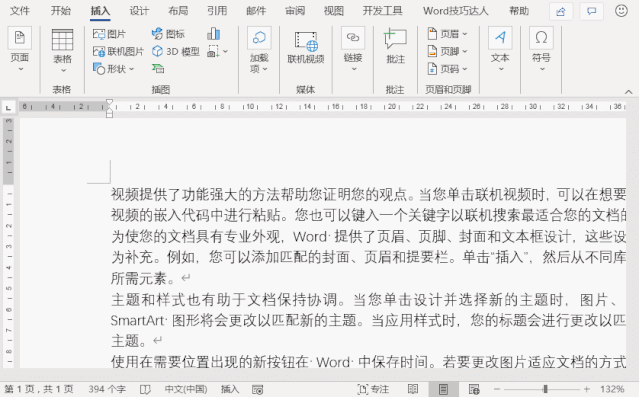Click in text line starting 使用在需要位置
639x397 pixels.
click(368, 361)
